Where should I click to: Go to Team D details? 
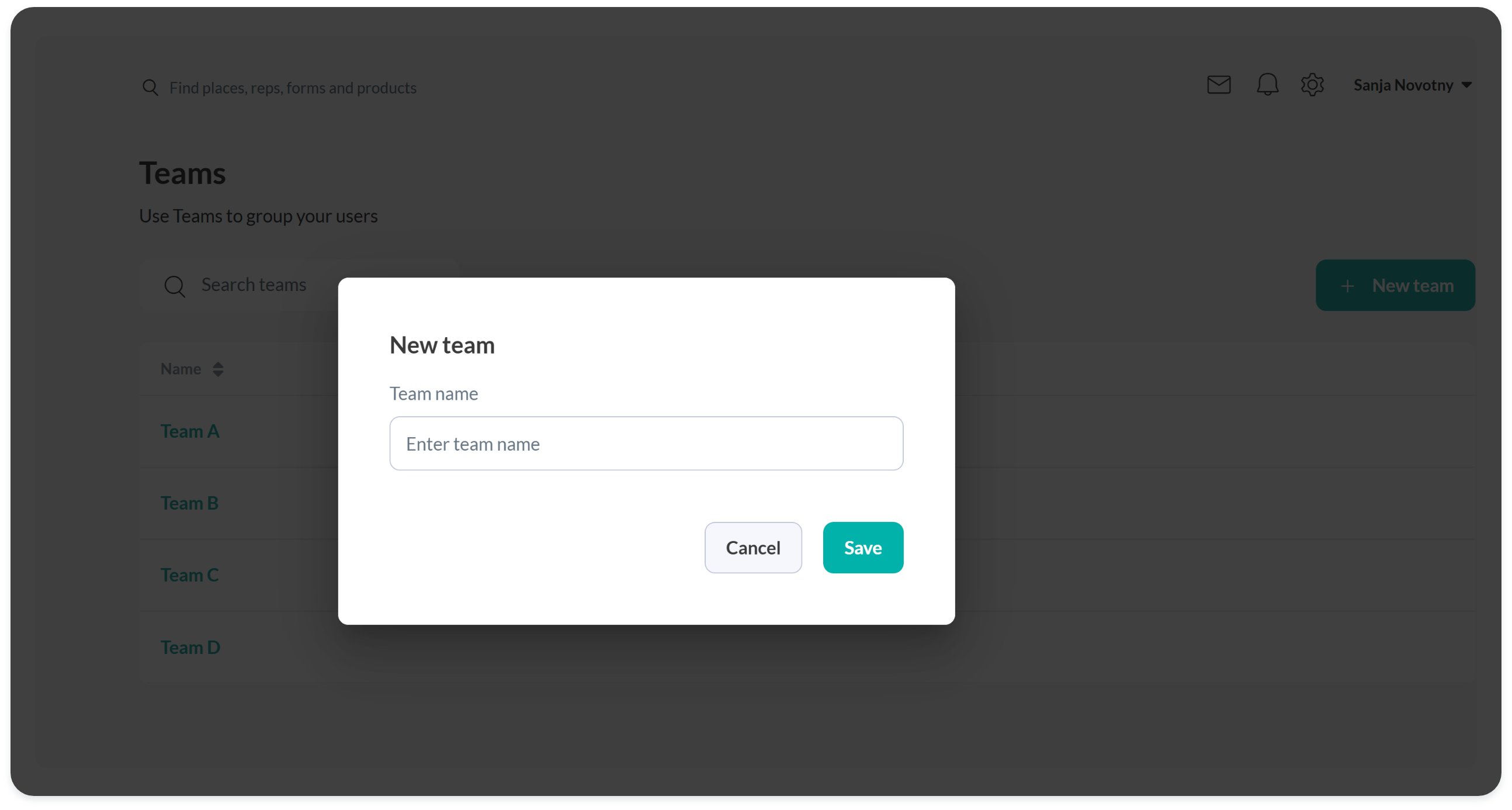190,648
